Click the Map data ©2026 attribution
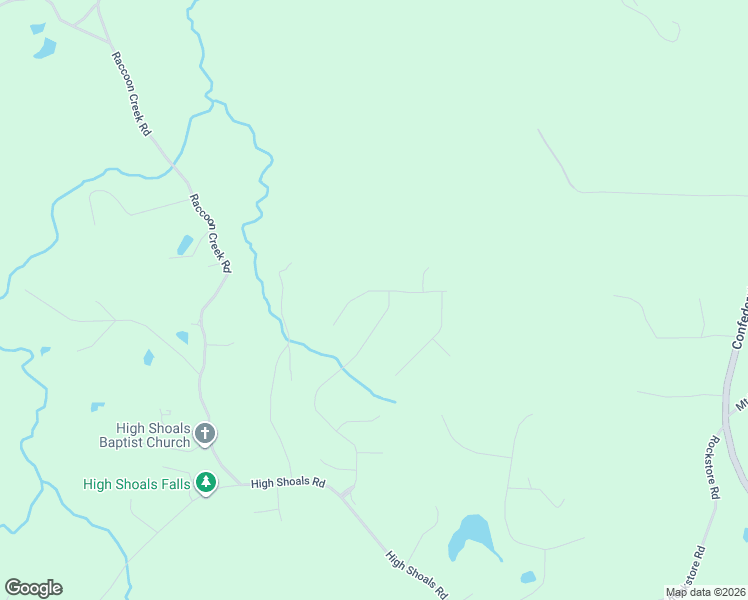This screenshot has width=748, height=600. point(706,592)
